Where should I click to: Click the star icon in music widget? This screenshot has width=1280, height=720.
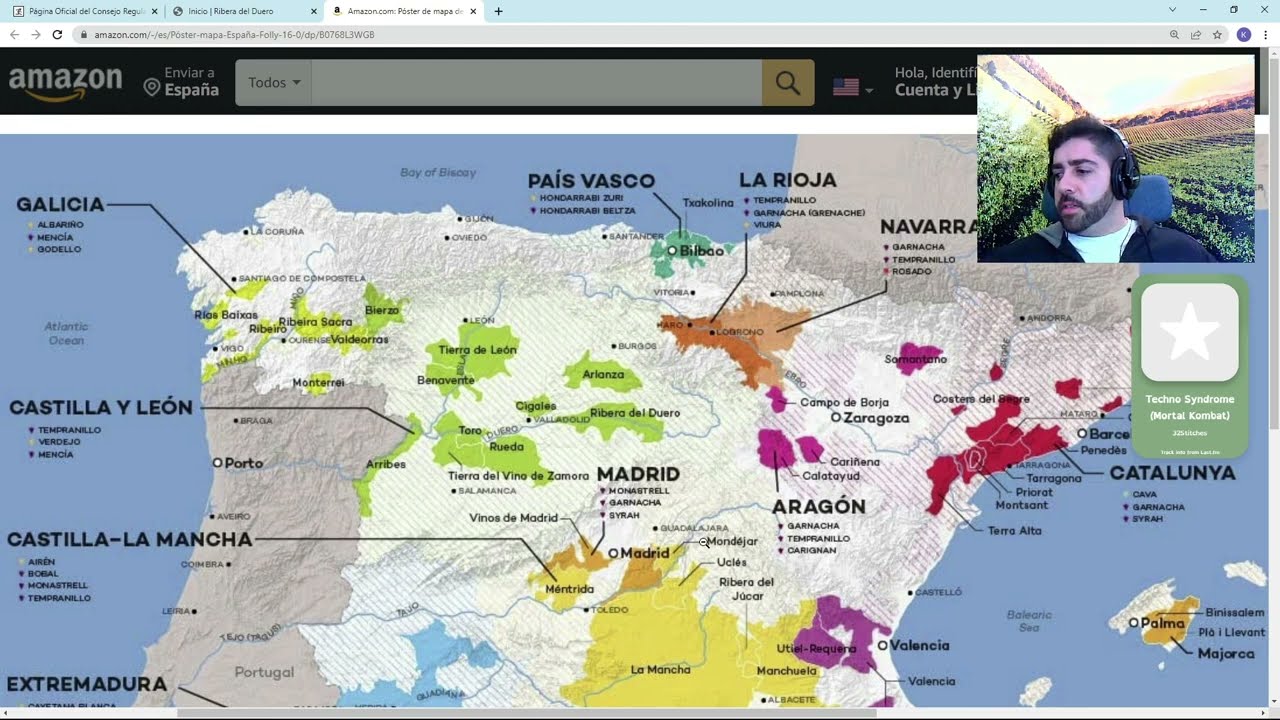pyautogui.click(x=1189, y=333)
